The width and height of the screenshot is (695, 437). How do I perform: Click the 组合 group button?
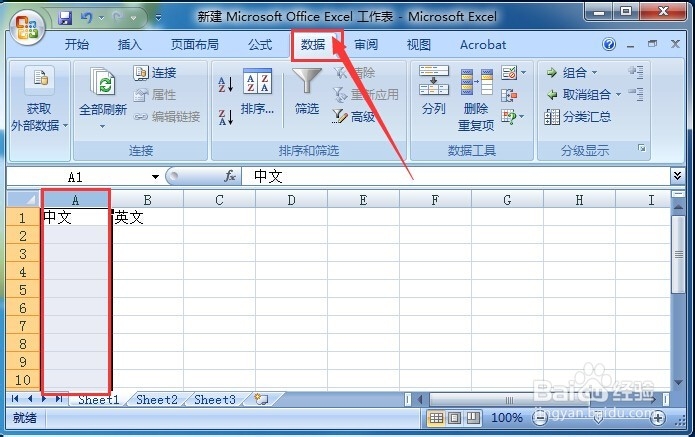567,73
